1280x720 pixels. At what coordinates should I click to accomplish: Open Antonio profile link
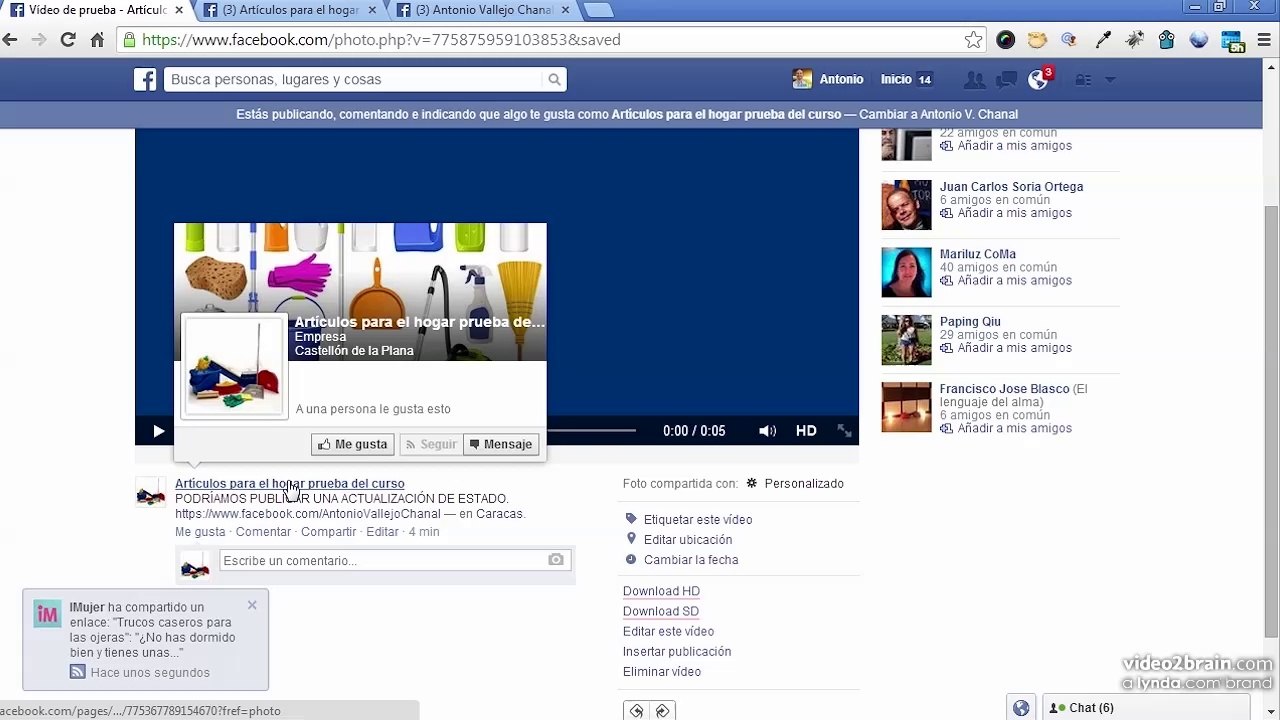pyautogui.click(x=828, y=79)
